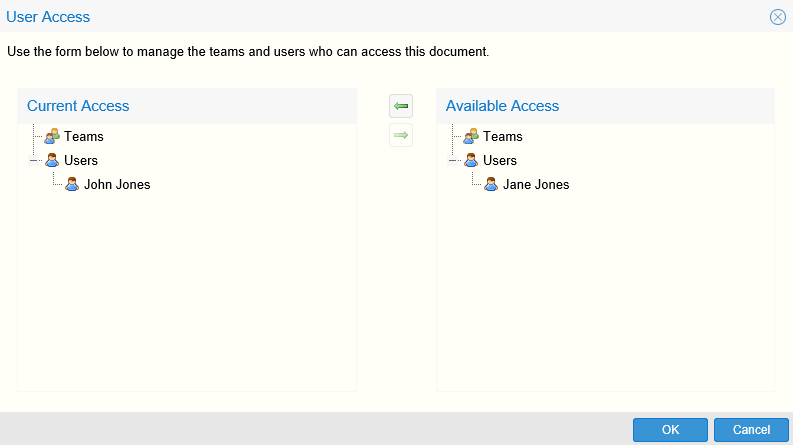Click Users folder icon in Available Access
793x445 pixels.
coord(471,160)
